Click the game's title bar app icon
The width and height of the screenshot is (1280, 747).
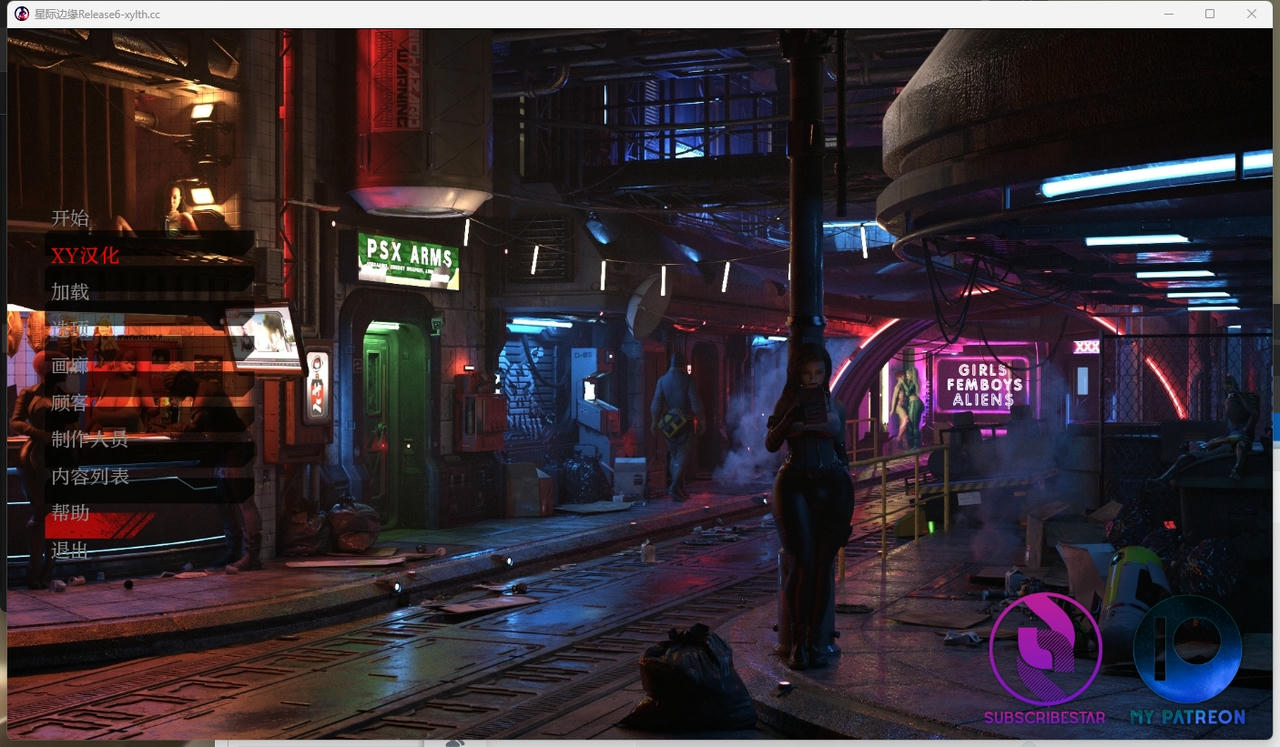[x=22, y=14]
